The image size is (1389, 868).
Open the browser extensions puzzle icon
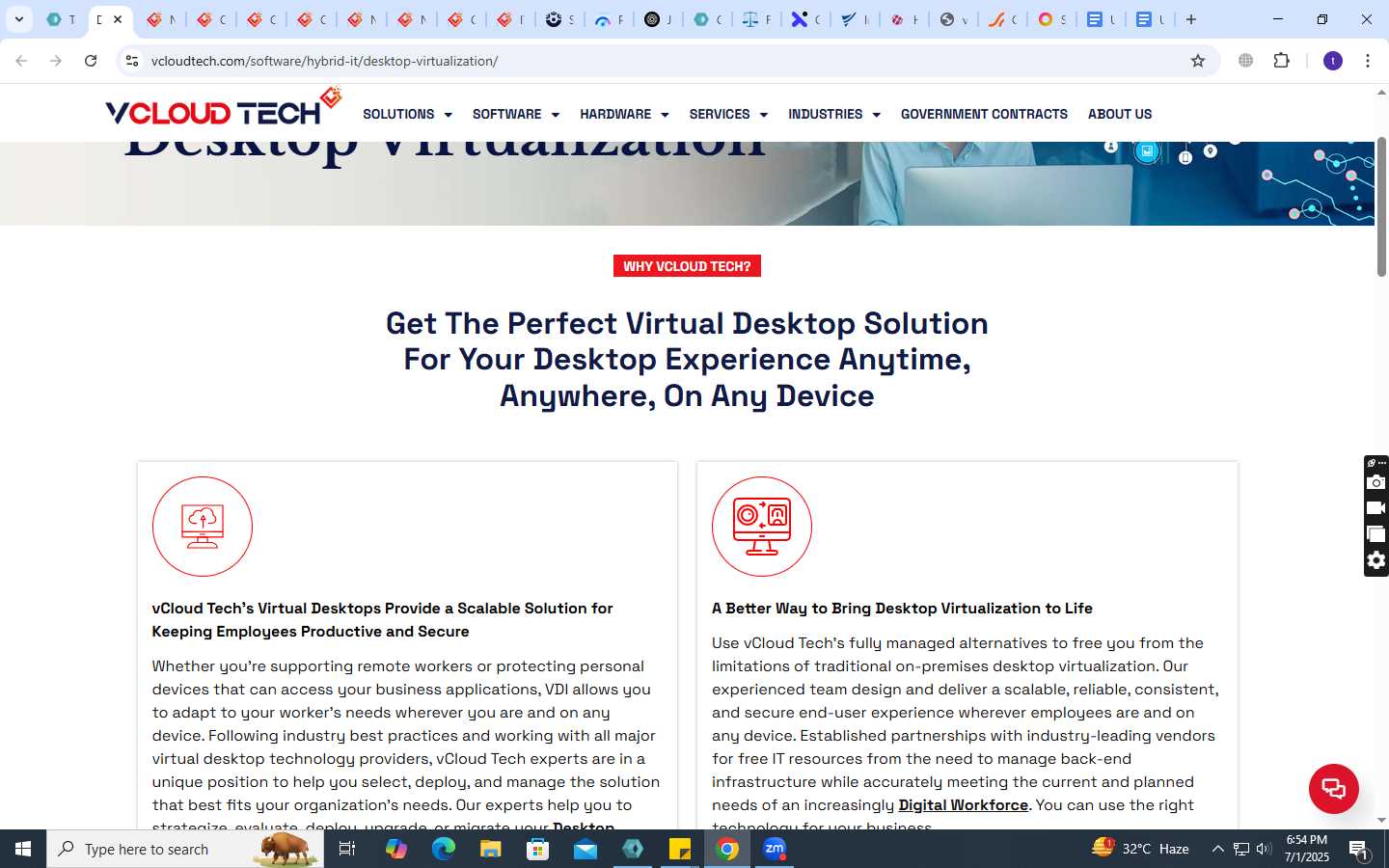click(x=1281, y=61)
